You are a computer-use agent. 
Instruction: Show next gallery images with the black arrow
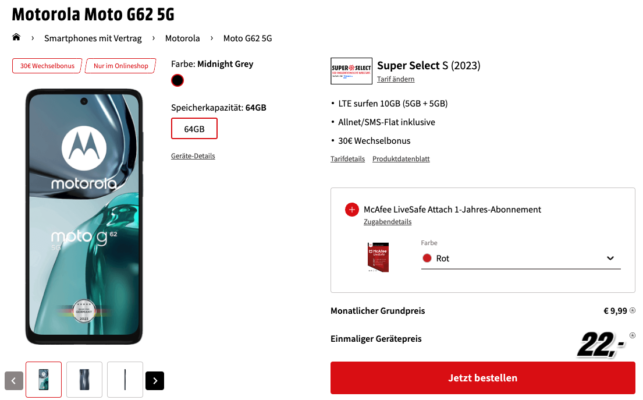pyautogui.click(x=155, y=381)
